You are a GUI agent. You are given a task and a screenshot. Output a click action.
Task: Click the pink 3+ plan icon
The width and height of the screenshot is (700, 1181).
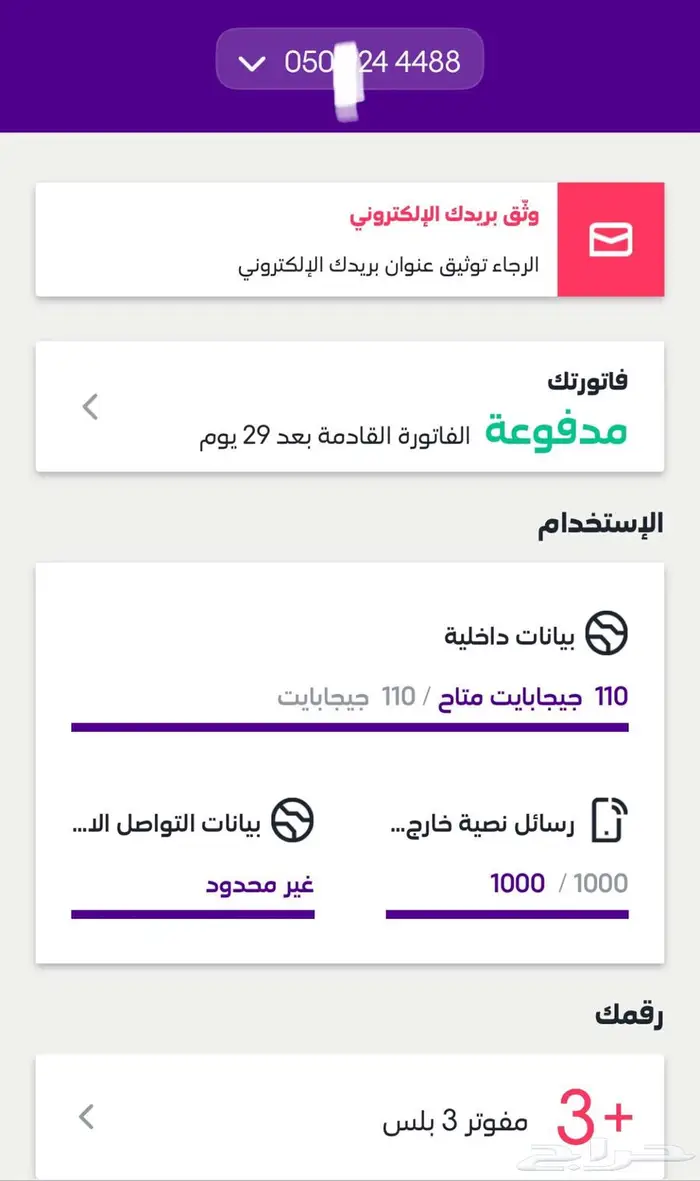[594, 1116]
